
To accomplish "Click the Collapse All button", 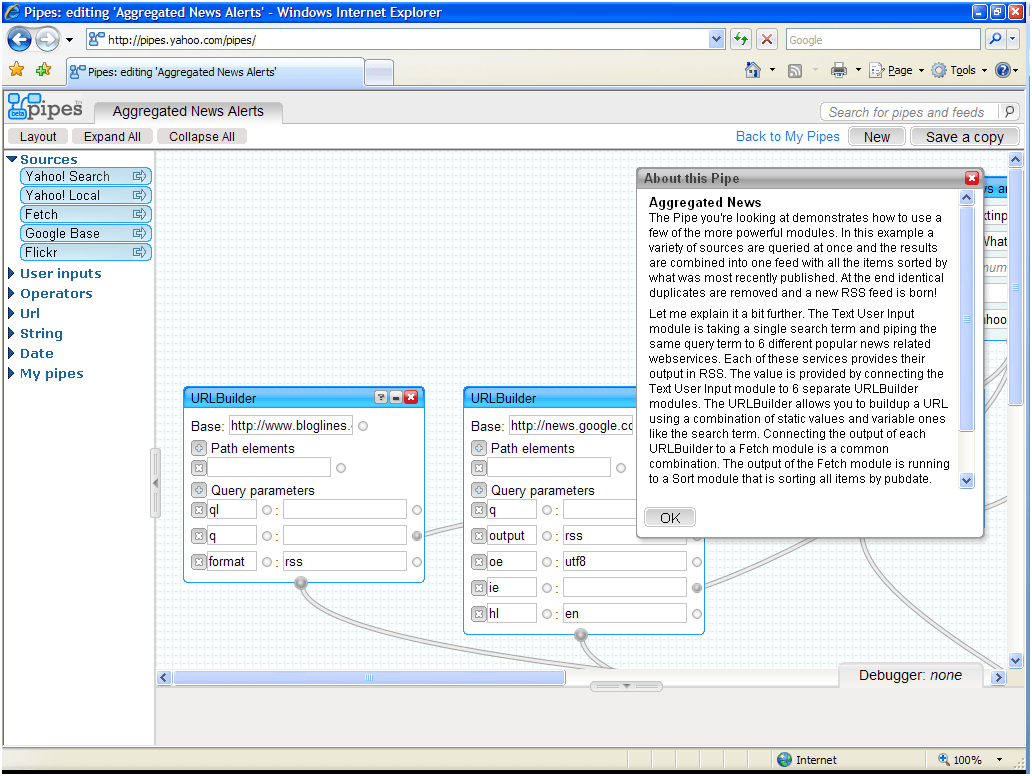I will (202, 137).
